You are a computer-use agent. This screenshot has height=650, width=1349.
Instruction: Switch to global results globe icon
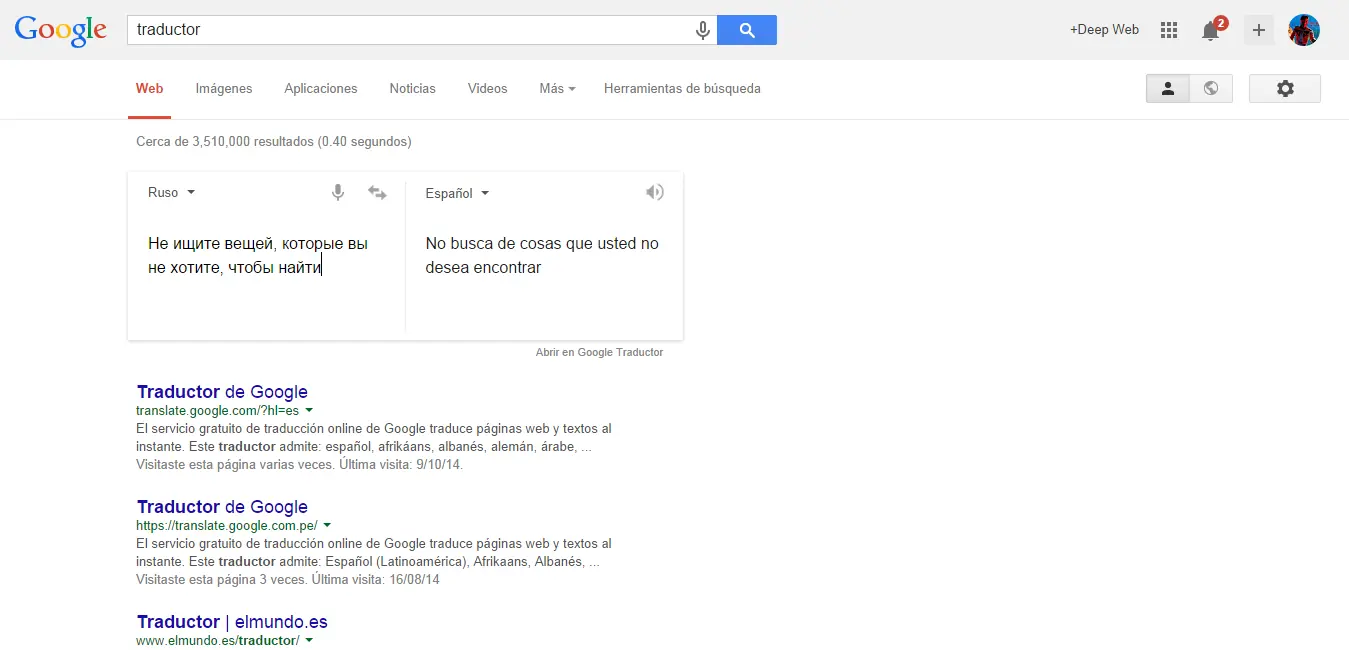(1211, 88)
